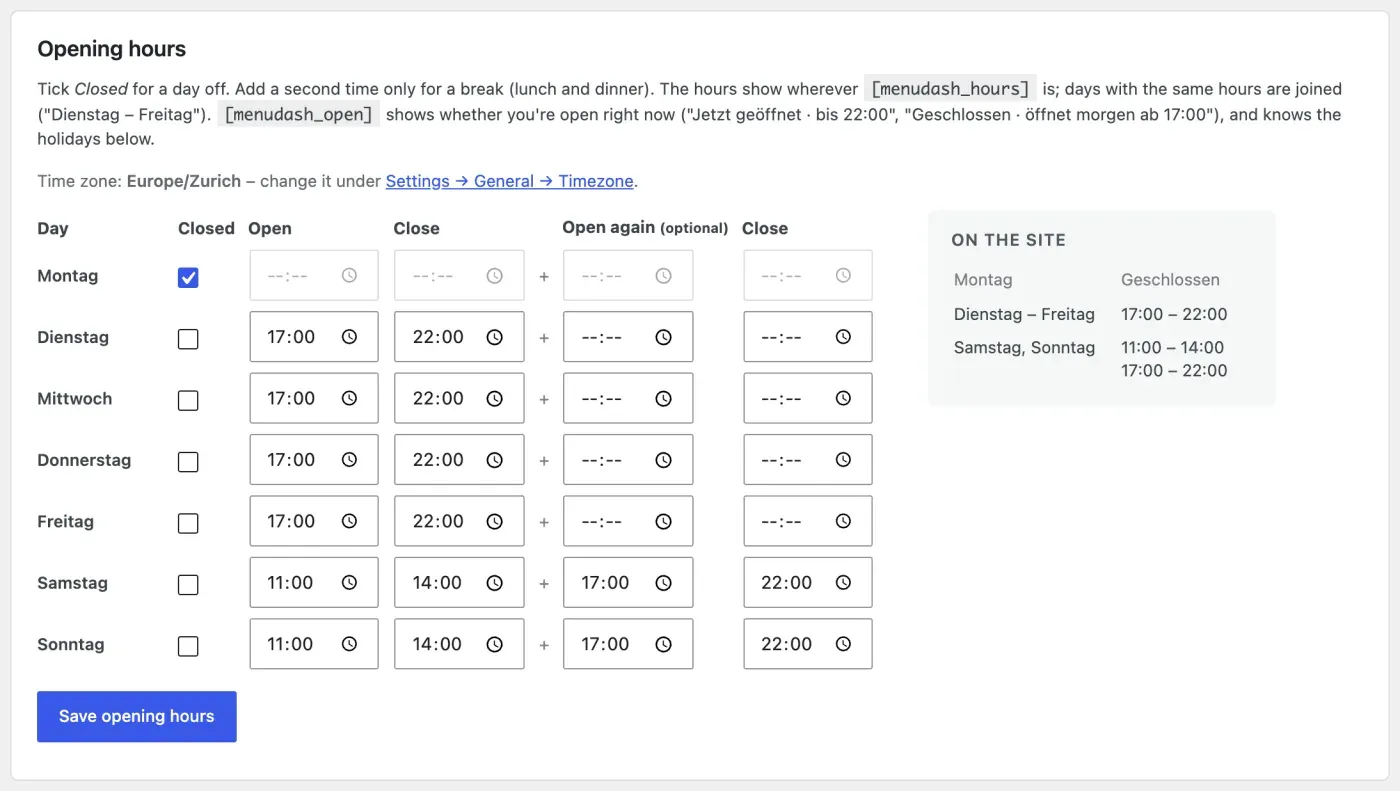
Task: Open the clock picker in Samstag's 22:00 Close field
Action: 843,582
